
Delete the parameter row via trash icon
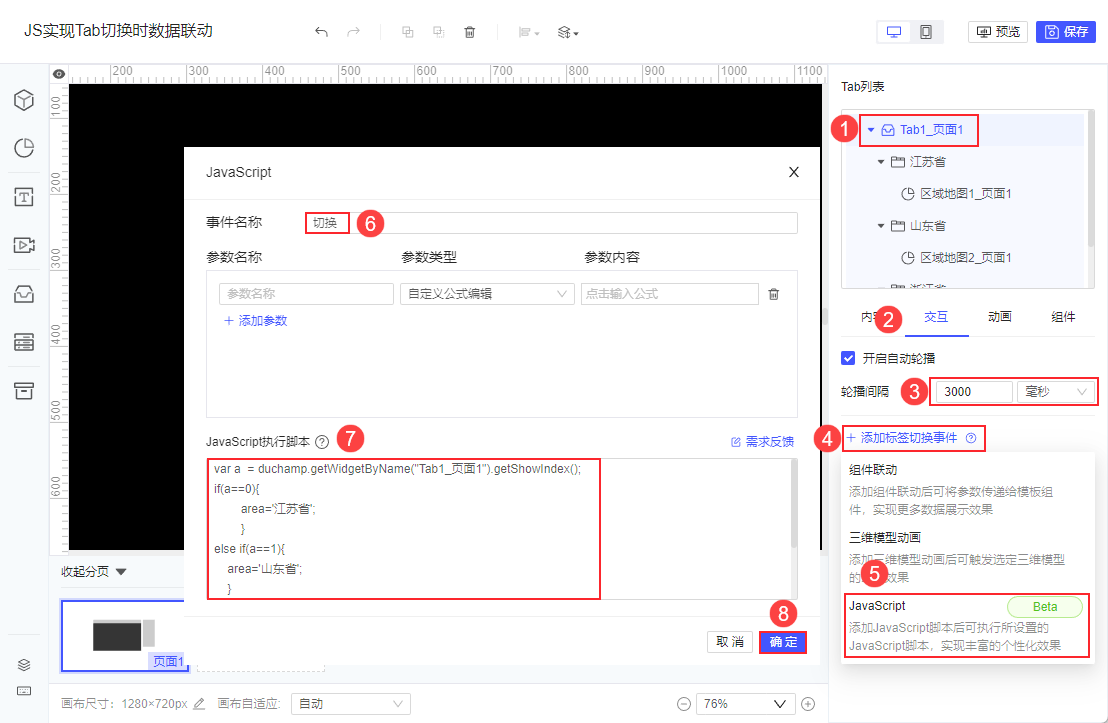pyautogui.click(x=774, y=294)
